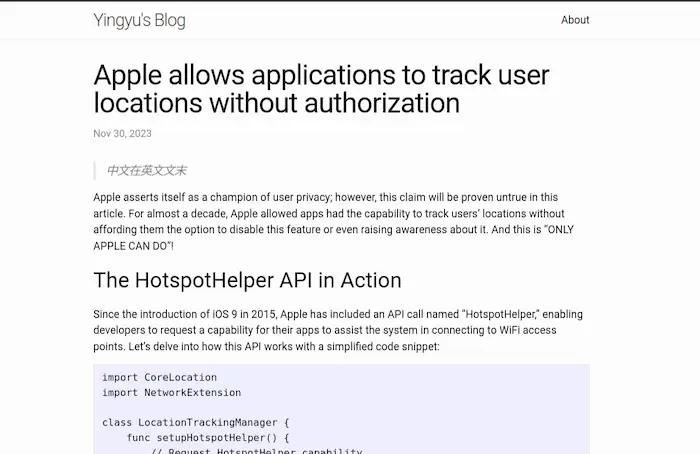Click the Chinese blockquote note

click(x=146, y=171)
